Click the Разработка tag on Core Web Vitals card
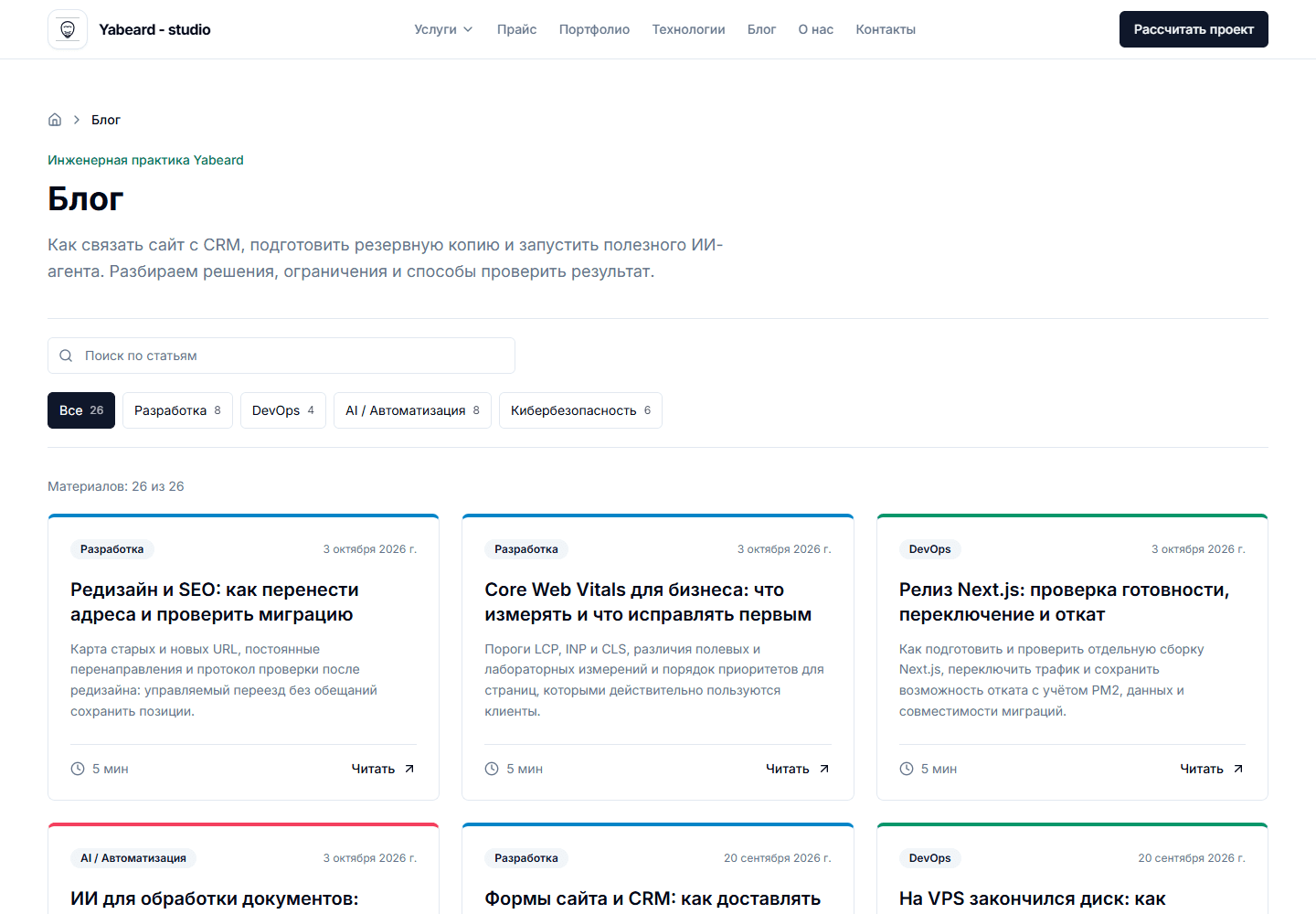The width and height of the screenshot is (1316, 914). (x=526, y=549)
